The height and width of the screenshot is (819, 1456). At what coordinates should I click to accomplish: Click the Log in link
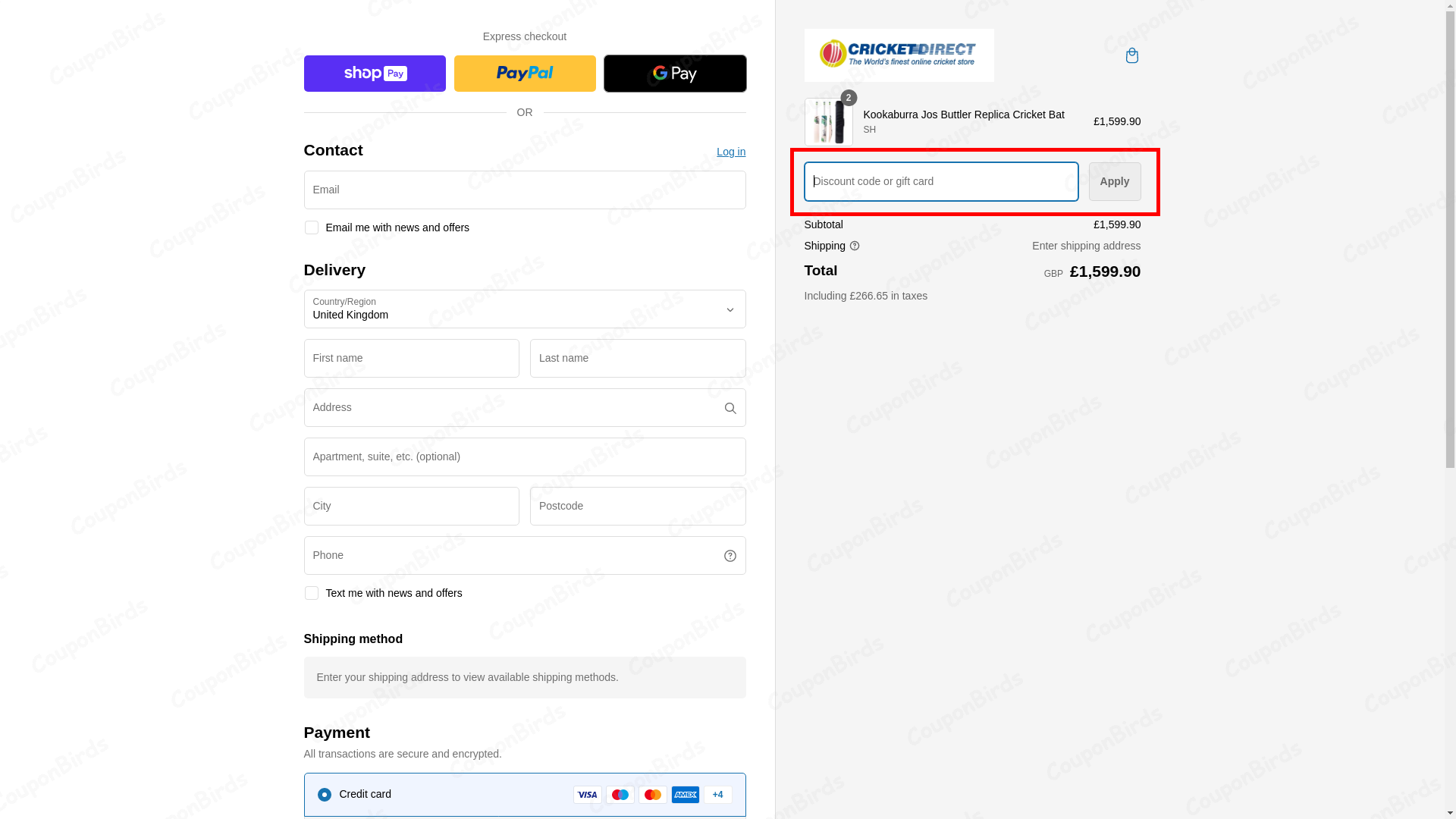click(x=730, y=152)
